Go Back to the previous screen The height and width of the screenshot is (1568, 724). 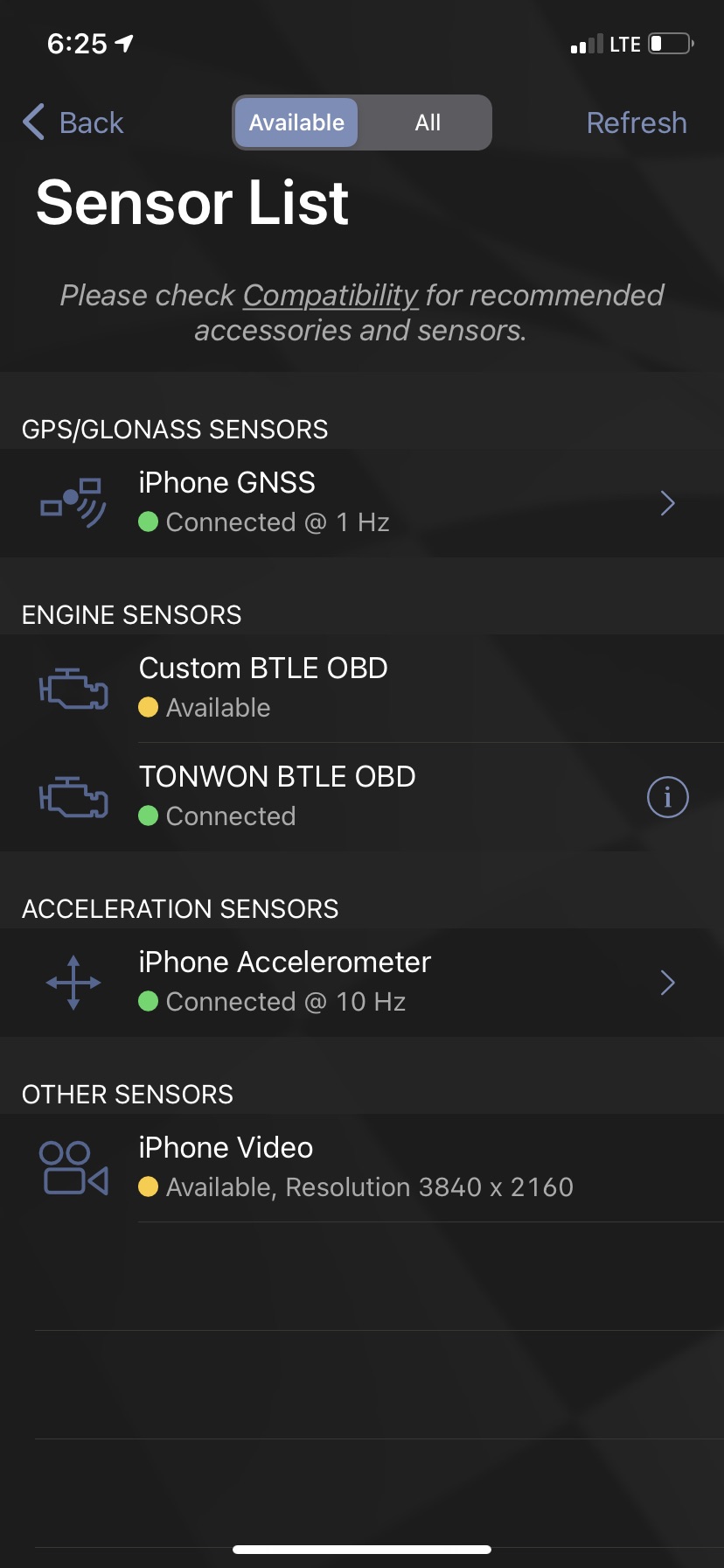click(x=73, y=122)
